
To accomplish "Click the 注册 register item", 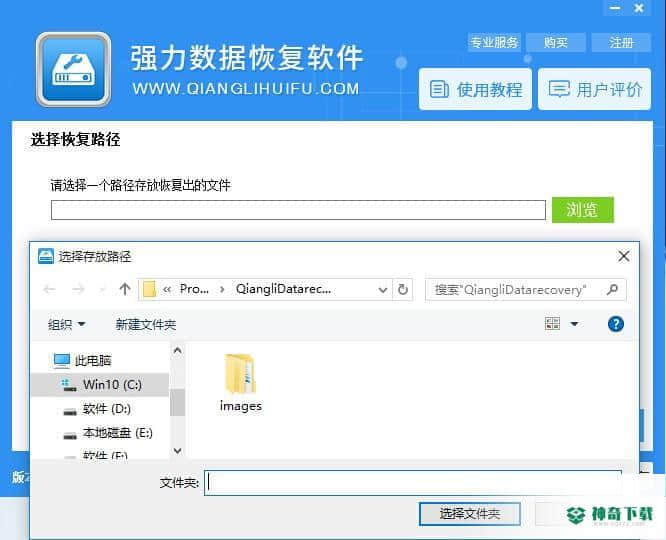I will click(621, 42).
